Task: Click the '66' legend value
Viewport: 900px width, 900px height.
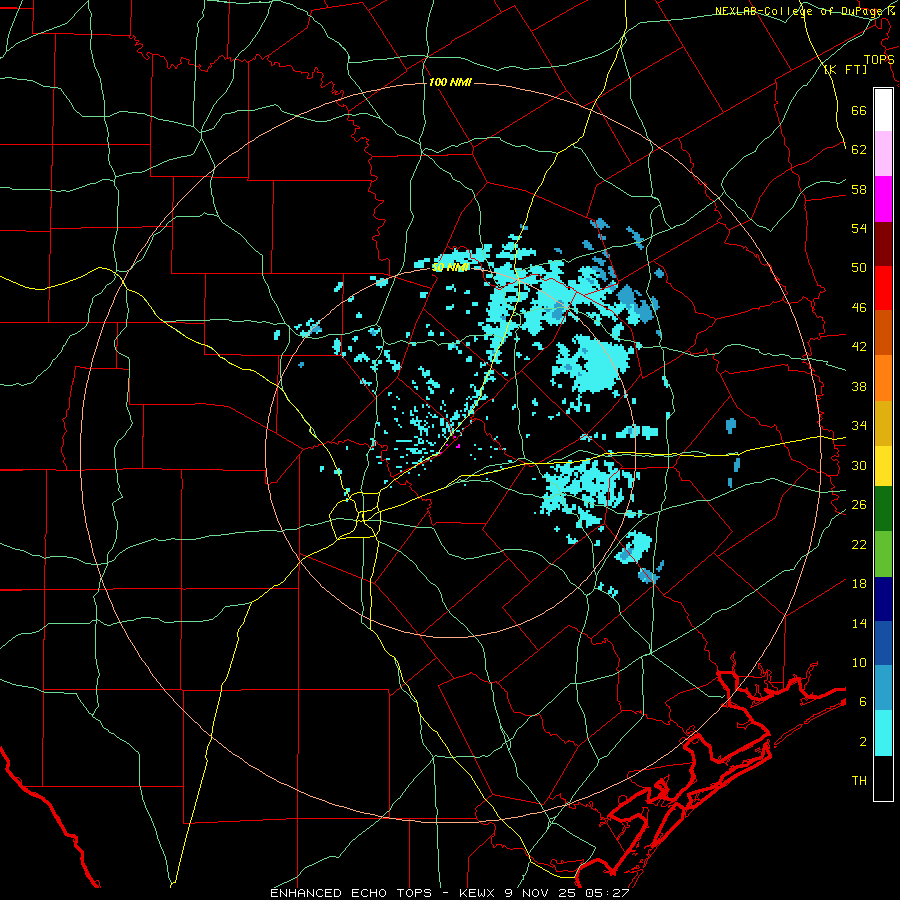Action: [x=859, y=110]
